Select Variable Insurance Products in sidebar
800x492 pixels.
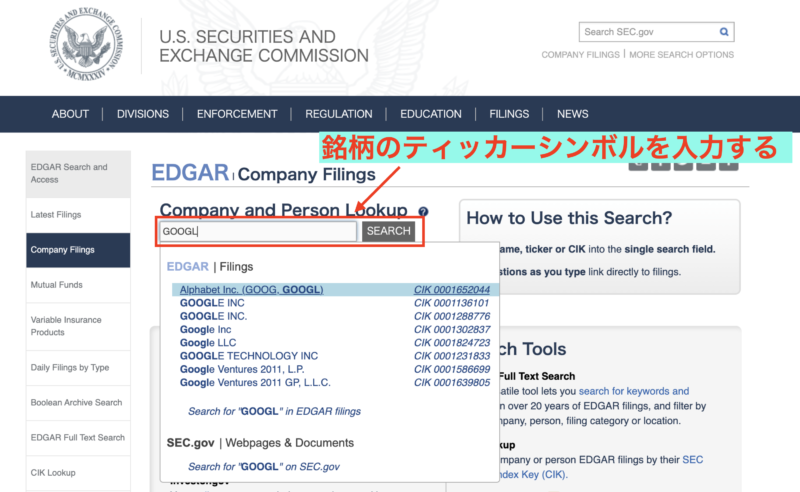pyautogui.click(x=78, y=326)
